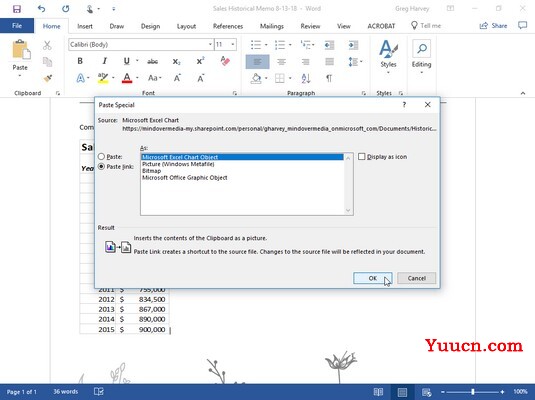Increase font size with Grow Font
The image size is (535, 400).
tap(177, 78)
